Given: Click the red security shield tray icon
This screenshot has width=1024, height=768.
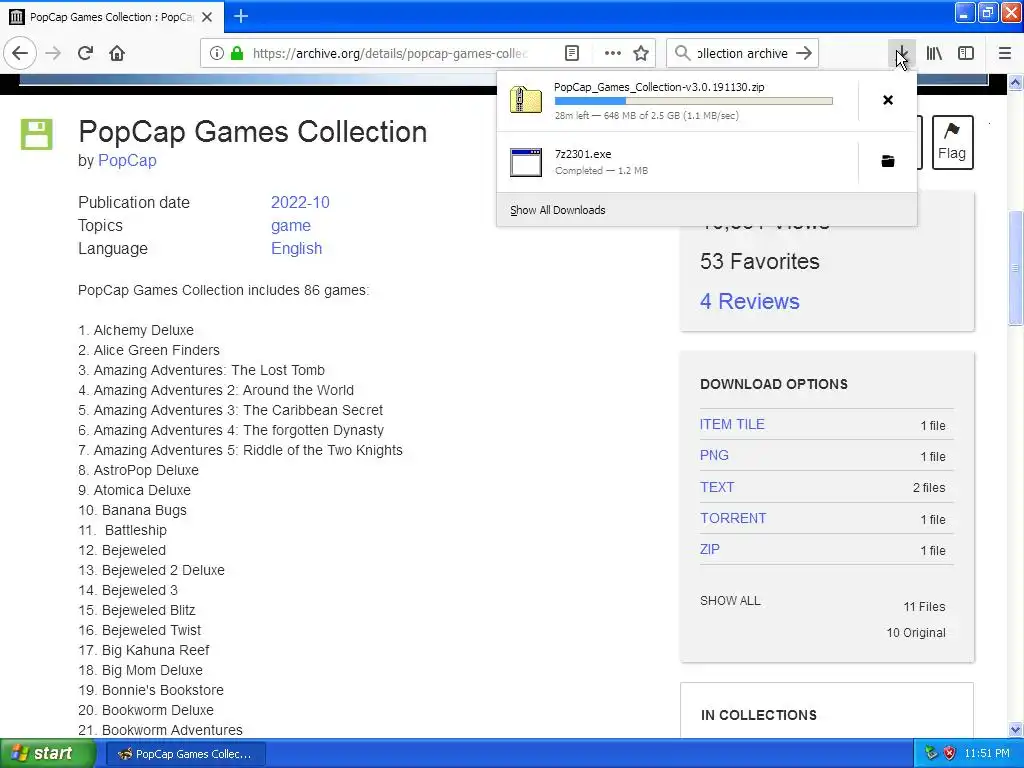Looking at the screenshot, I should click(x=950, y=754).
